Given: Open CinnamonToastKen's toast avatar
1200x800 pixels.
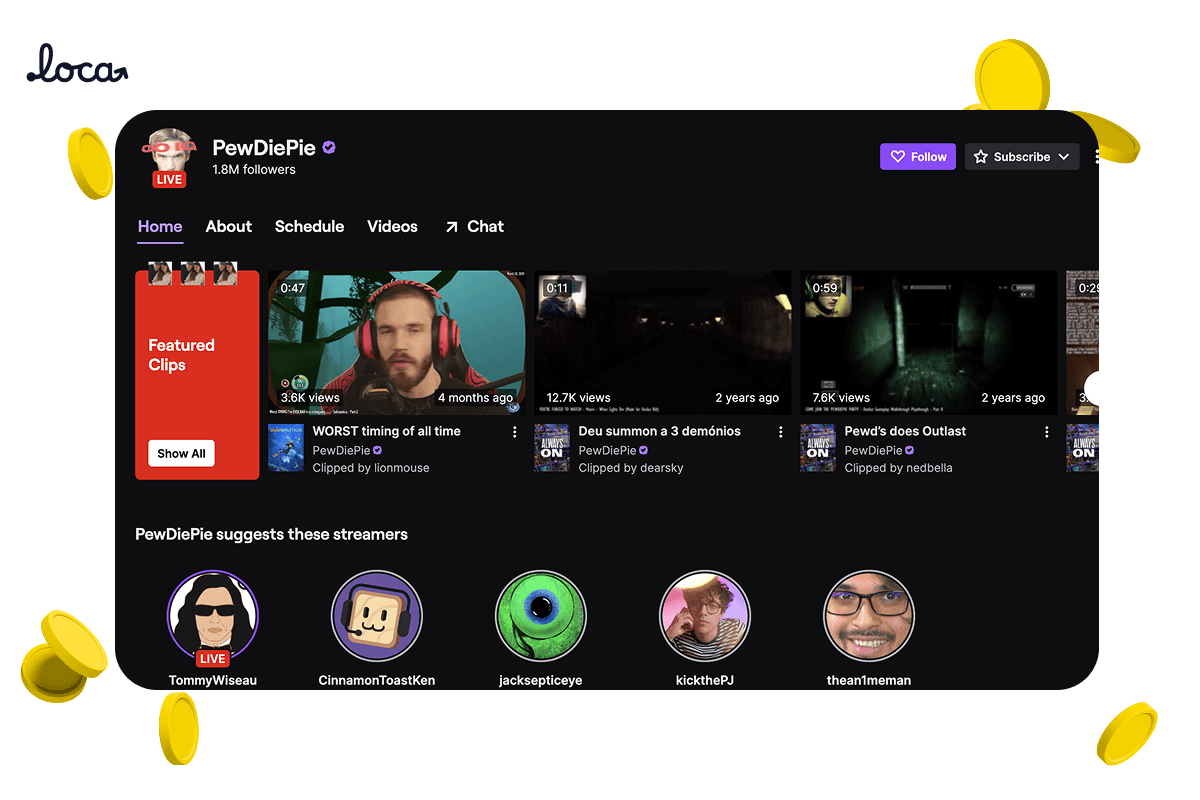Looking at the screenshot, I should pyautogui.click(x=376, y=617).
